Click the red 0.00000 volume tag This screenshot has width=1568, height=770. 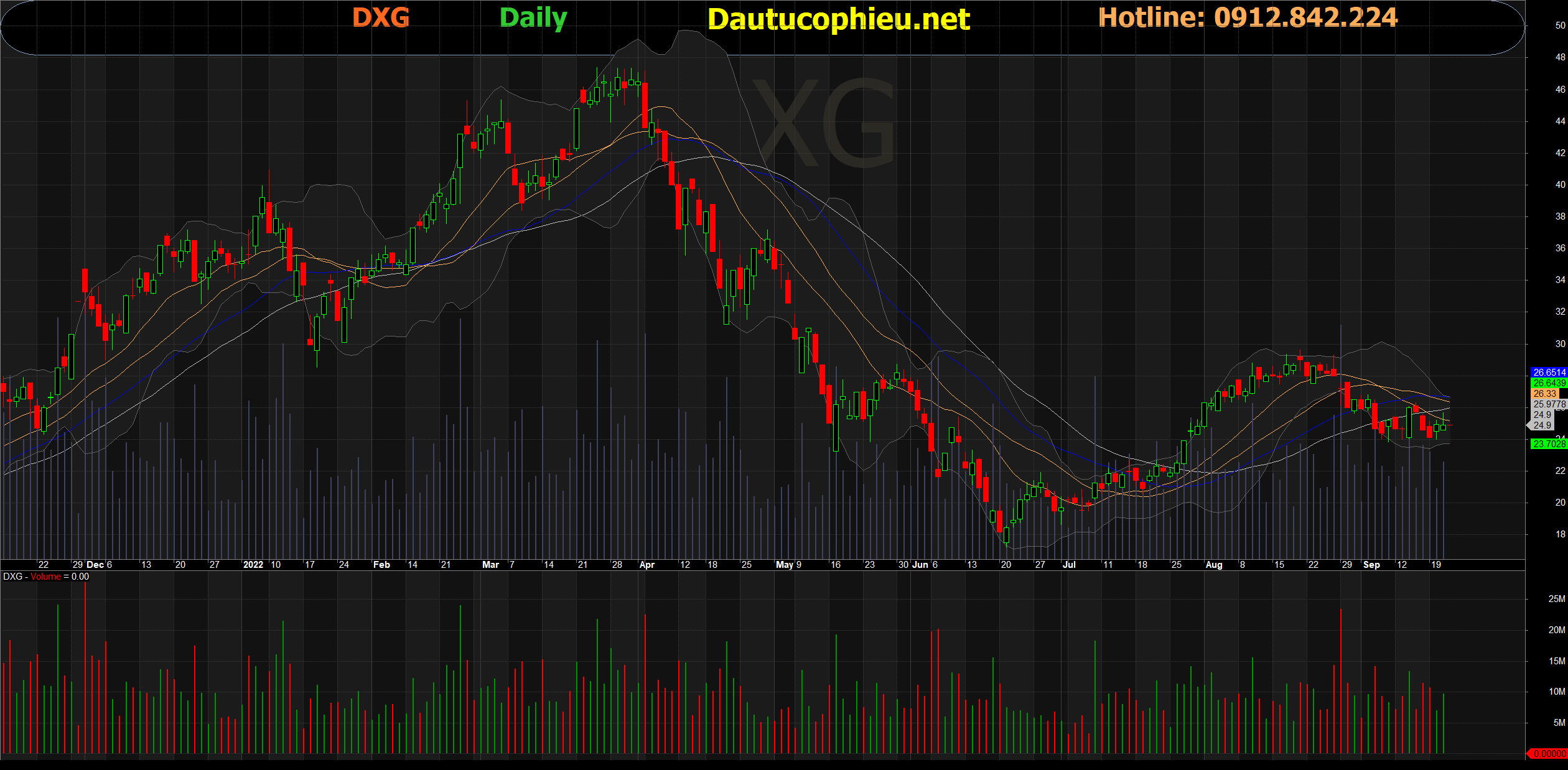[1549, 753]
